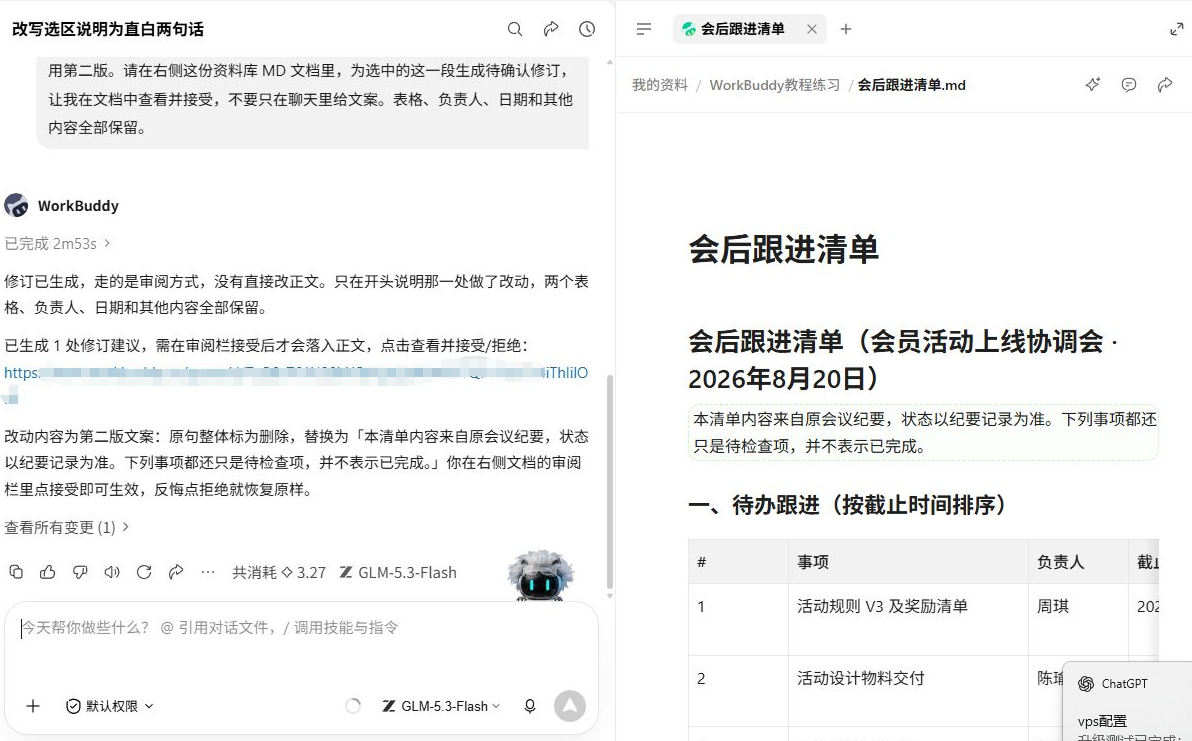
Task: Open more actions ellipsis under reply
Action: pos(208,572)
